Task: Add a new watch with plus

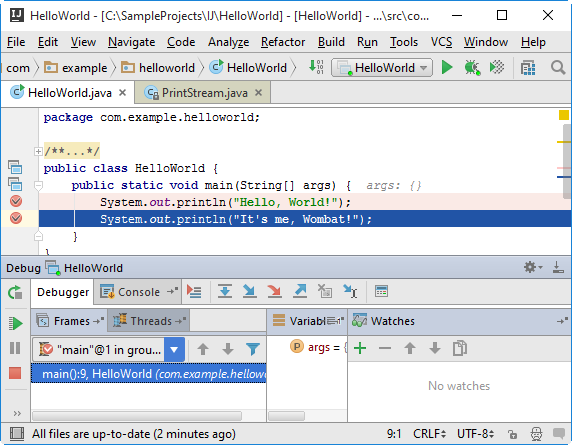Action: 360,348
